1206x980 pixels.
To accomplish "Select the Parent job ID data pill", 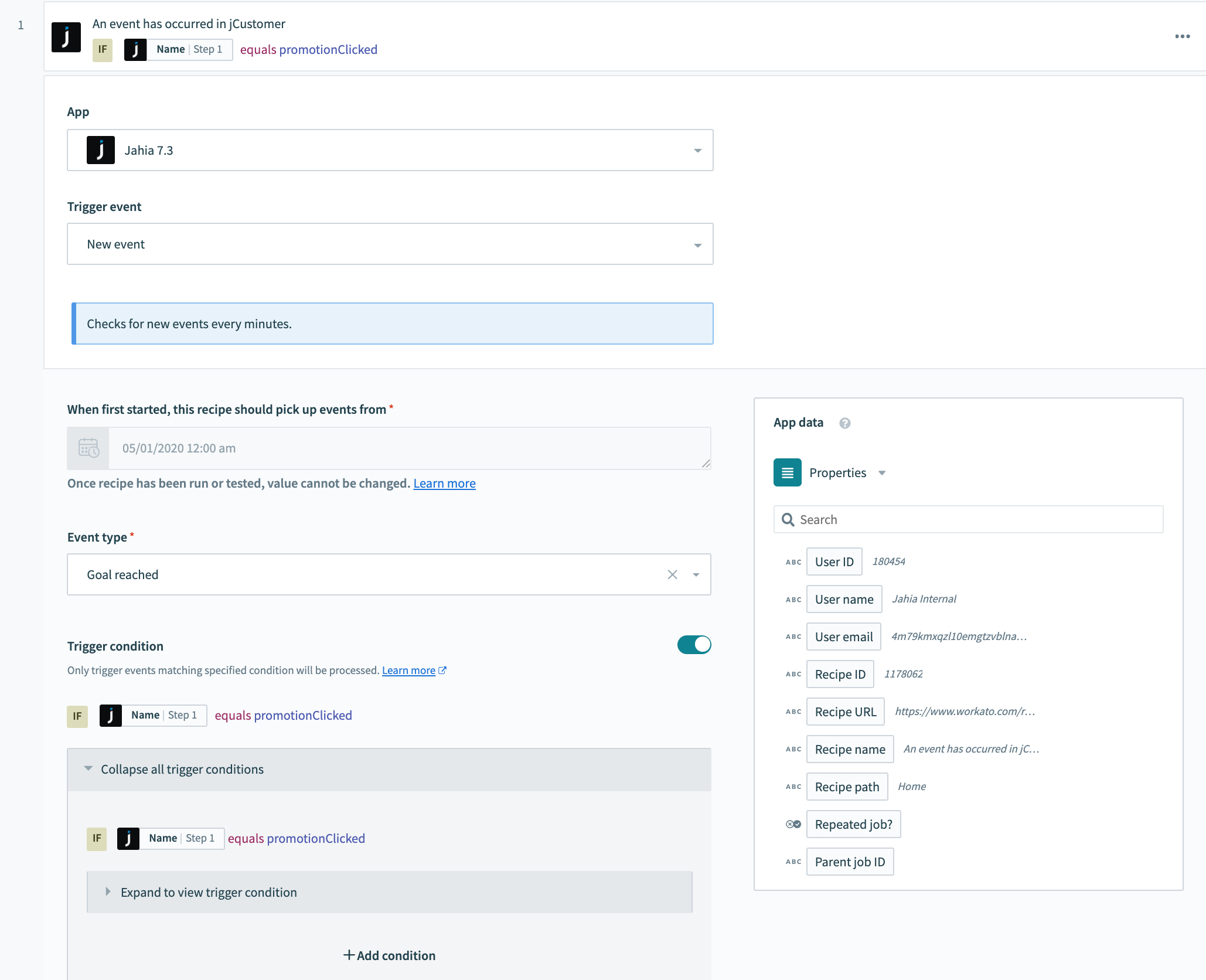I will coord(850,862).
